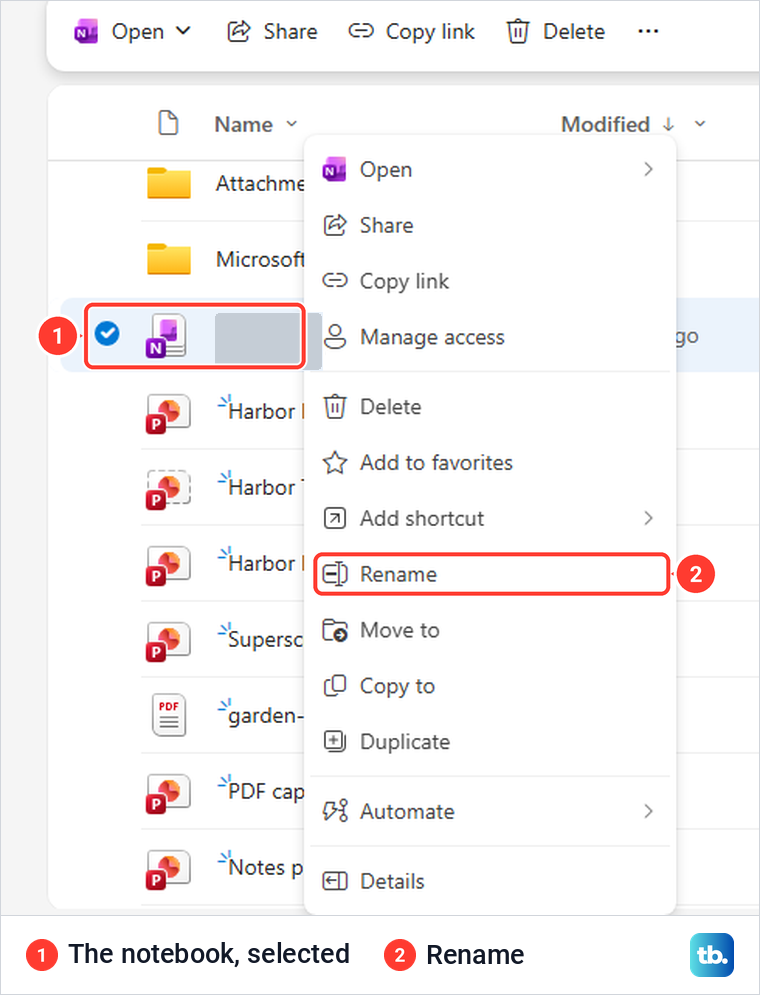This screenshot has width=760, height=995.
Task: Click the file type column header icon
Action: pos(168,123)
